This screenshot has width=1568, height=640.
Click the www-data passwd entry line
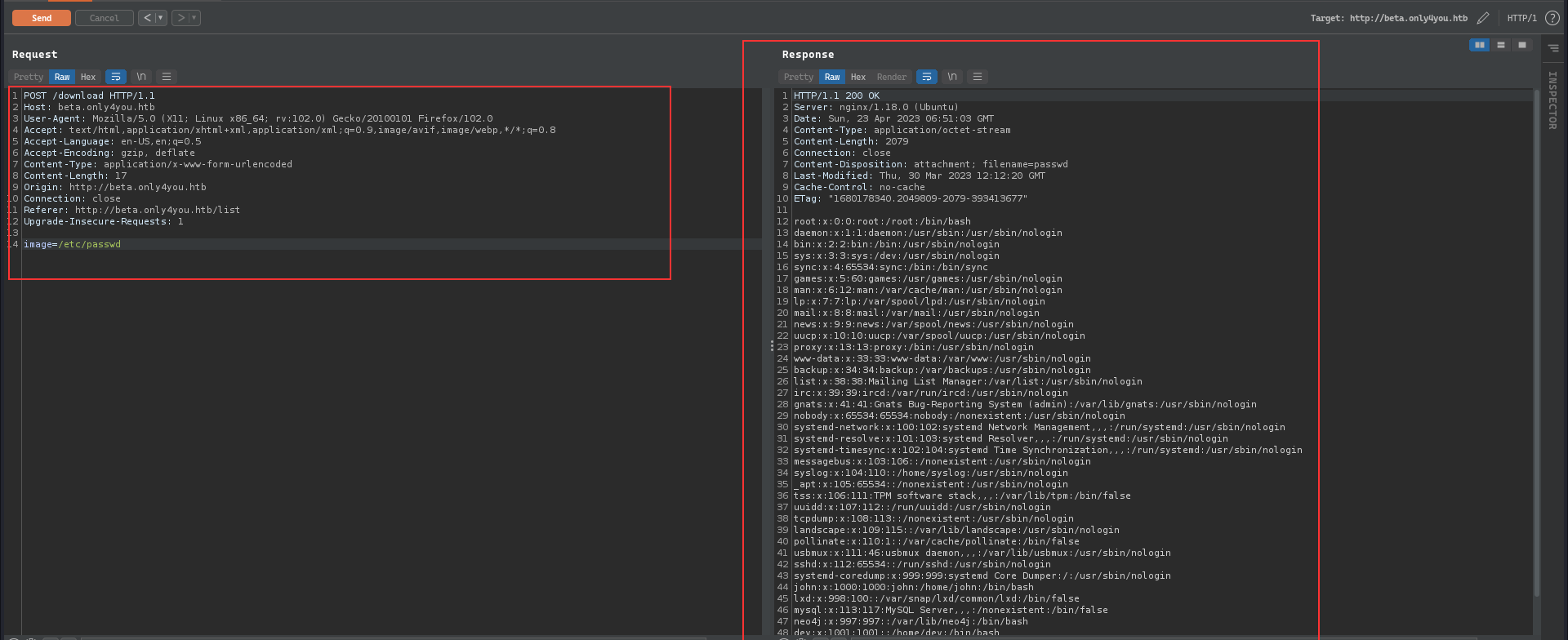pyautogui.click(x=942, y=358)
